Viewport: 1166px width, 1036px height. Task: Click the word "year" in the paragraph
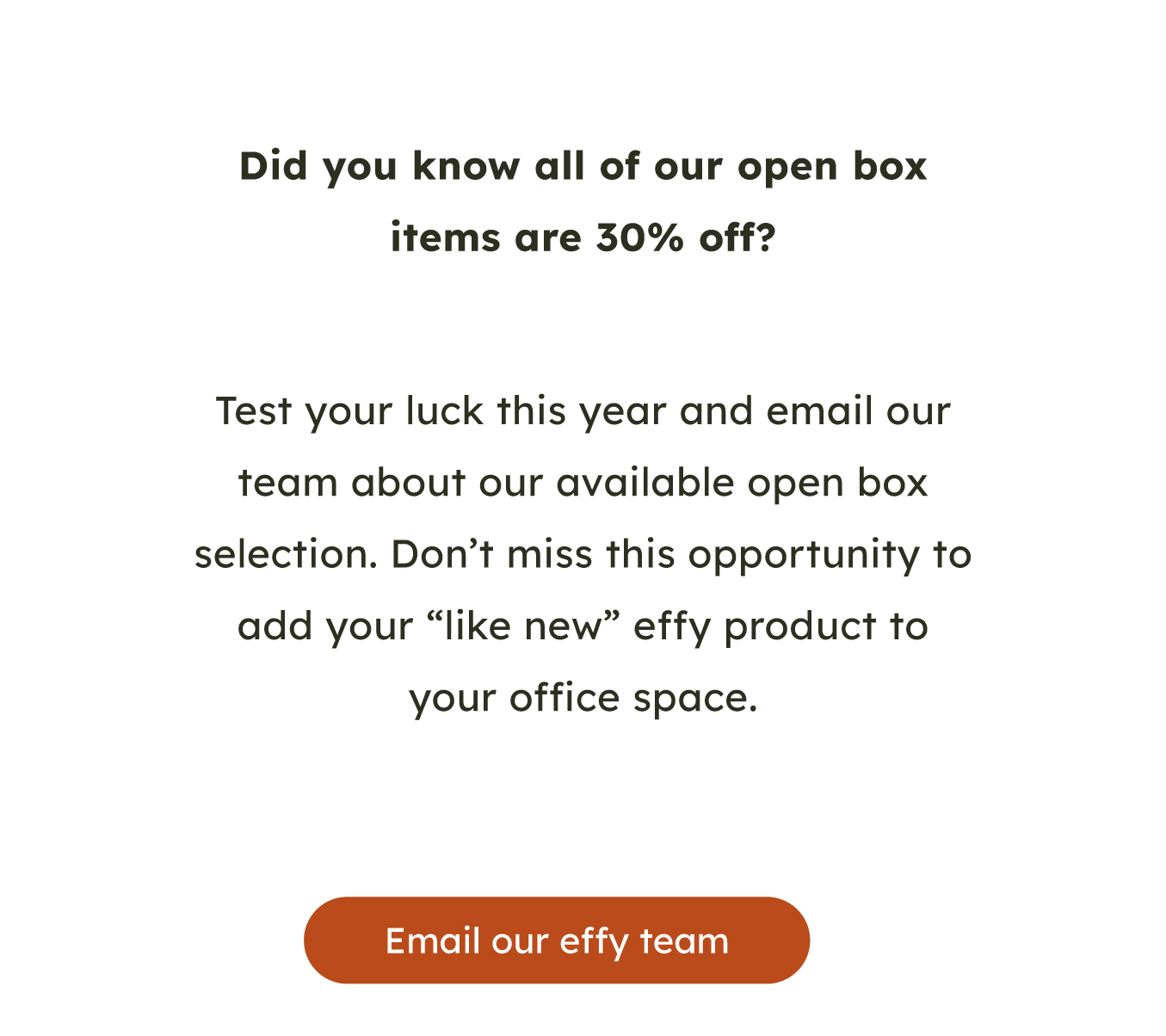pos(622,413)
